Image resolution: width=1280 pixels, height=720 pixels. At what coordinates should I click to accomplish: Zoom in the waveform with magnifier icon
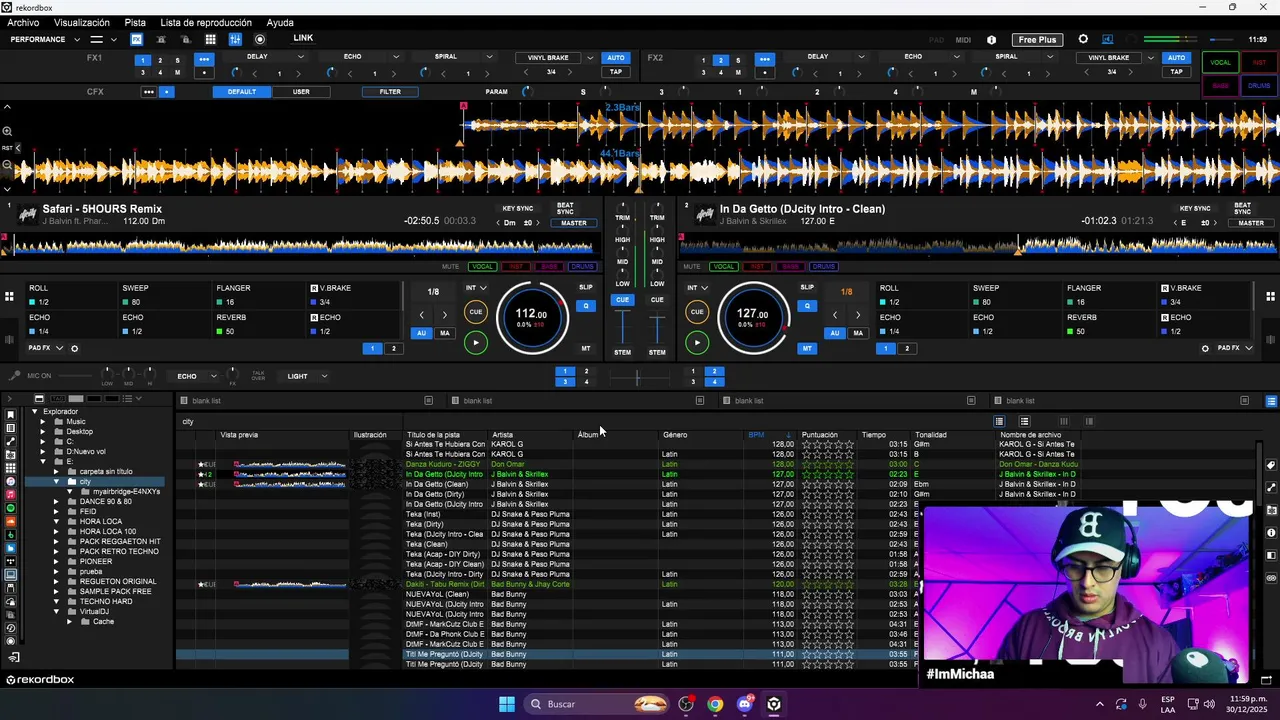pyautogui.click(x=7, y=131)
